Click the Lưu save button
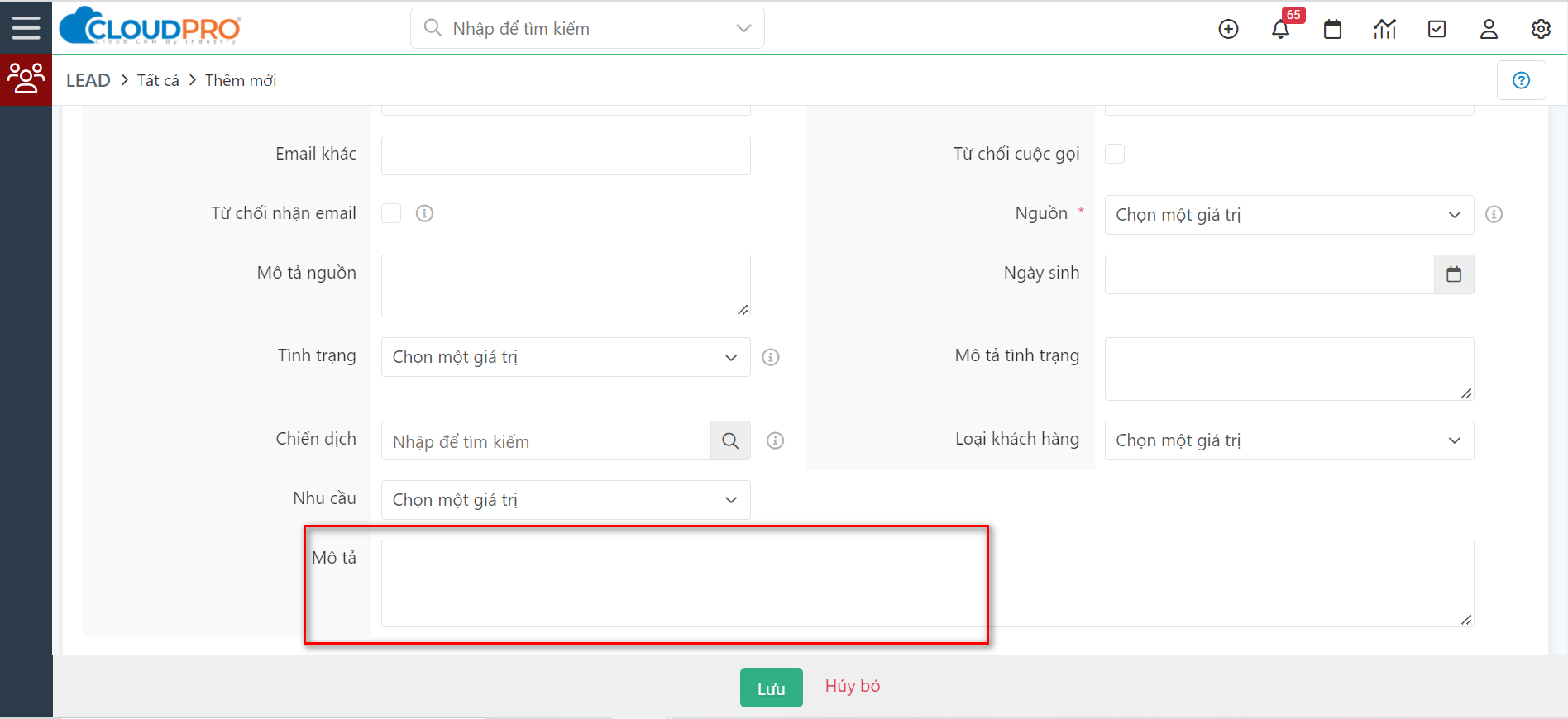Viewport: 1568px width, 719px height. pyautogui.click(x=771, y=688)
